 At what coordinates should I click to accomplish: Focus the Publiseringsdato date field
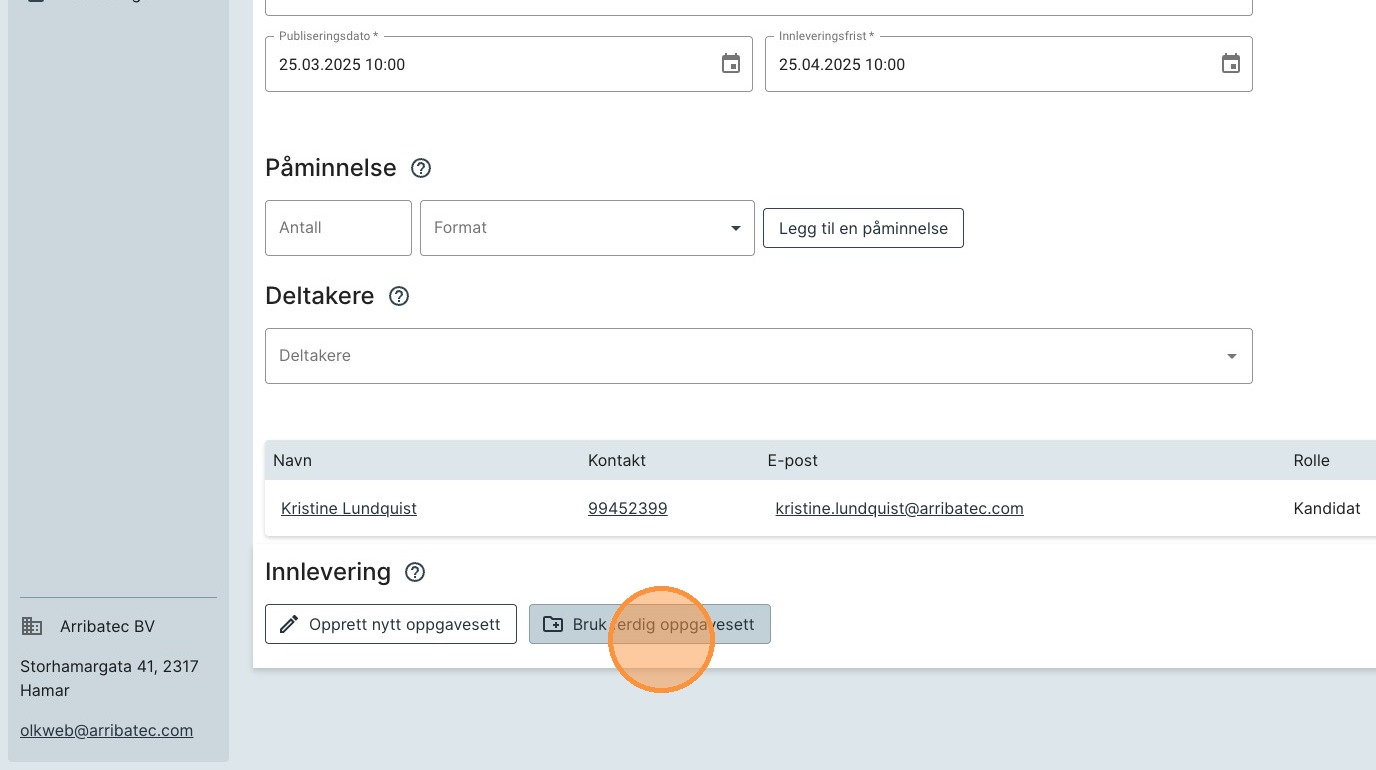click(x=490, y=65)
